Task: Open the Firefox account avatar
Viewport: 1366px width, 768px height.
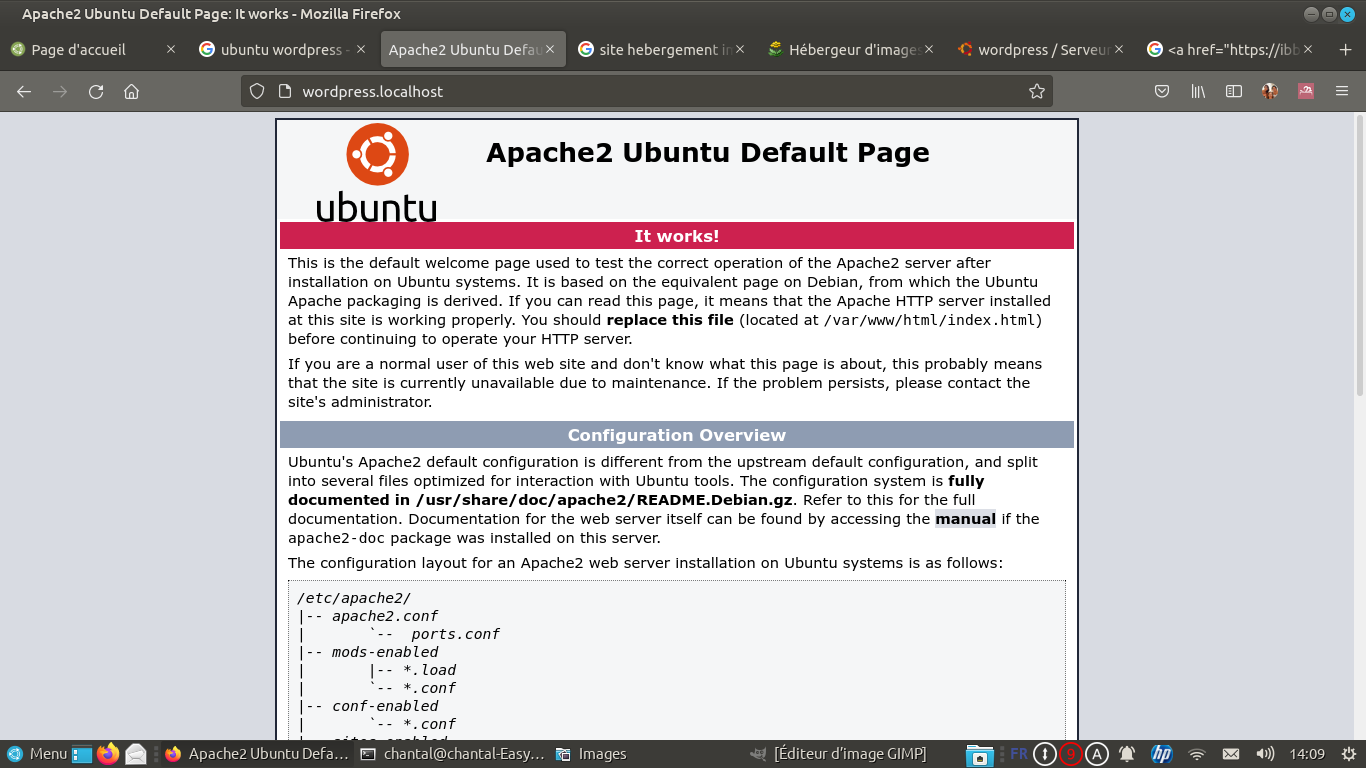Action: pyautogui.click(x=1270, y=91)
